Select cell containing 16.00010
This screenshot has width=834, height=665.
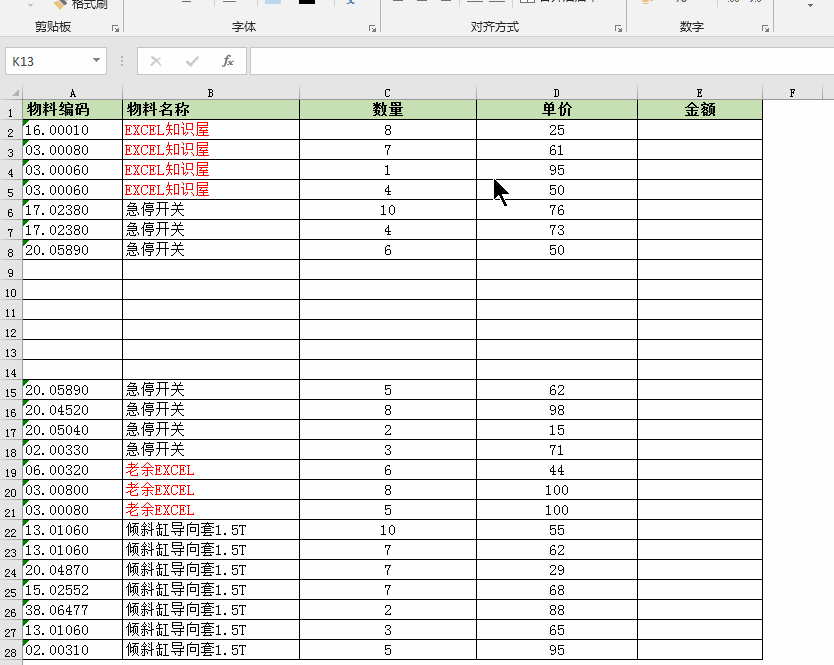[x=72, y=130]
